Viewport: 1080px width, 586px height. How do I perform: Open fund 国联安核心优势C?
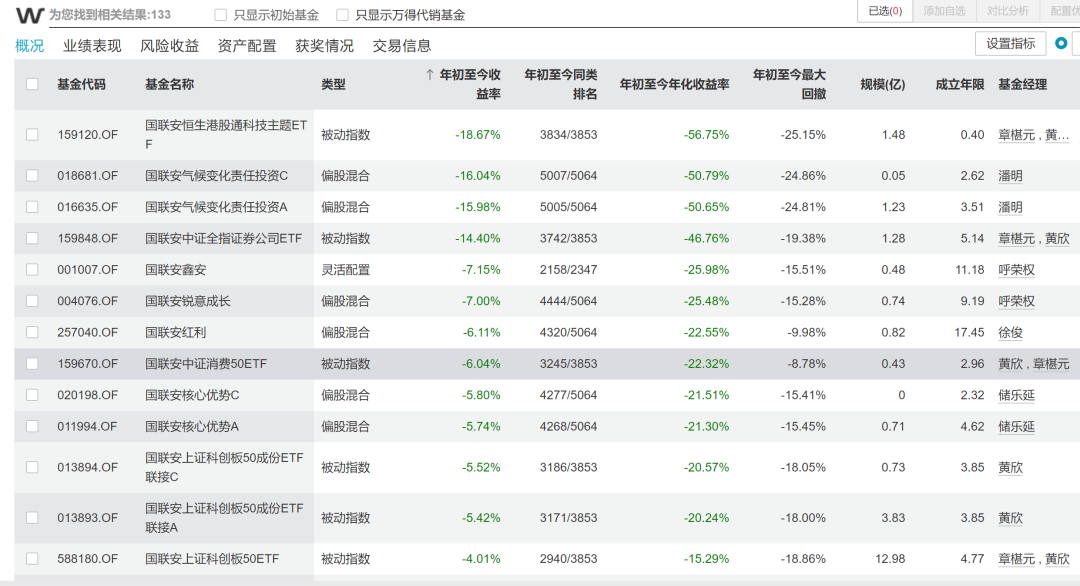[192, 395]
